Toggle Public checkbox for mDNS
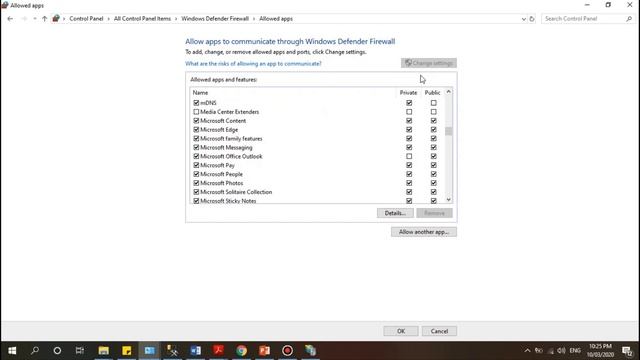This screenshot has height=360, width=640. point(433,103)
